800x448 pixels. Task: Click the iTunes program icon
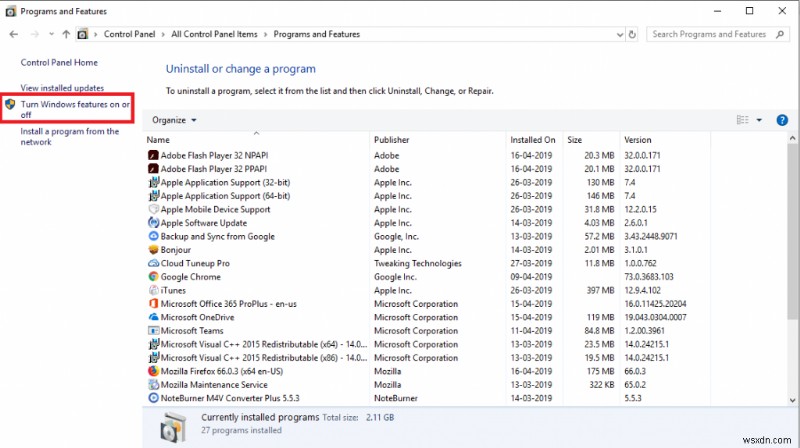pos(153,290)
